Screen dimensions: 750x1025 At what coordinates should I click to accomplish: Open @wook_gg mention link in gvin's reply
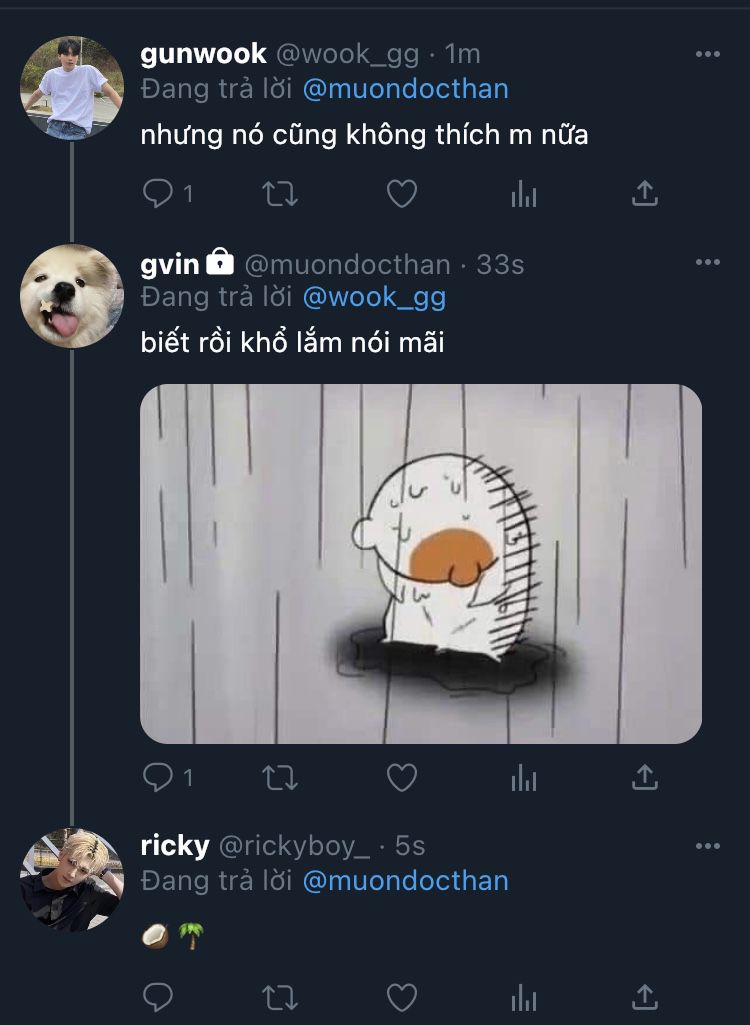pos(374,297)
